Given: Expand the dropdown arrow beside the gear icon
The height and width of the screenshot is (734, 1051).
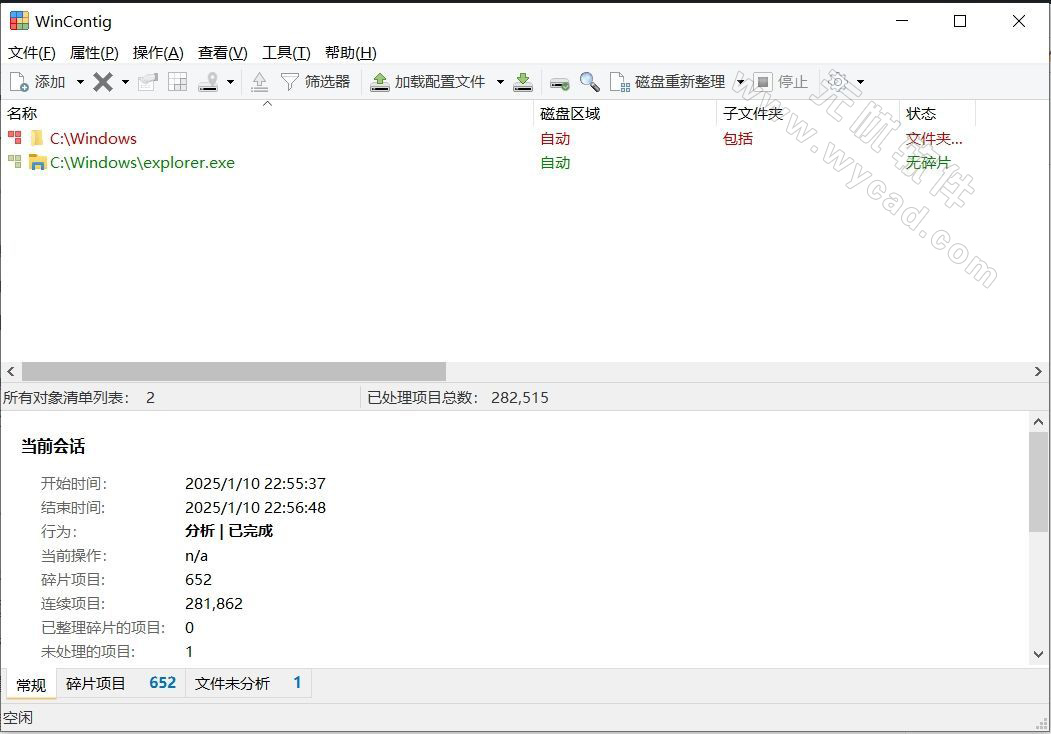Looking at the screenshot, I should click(x=861, y=82).
